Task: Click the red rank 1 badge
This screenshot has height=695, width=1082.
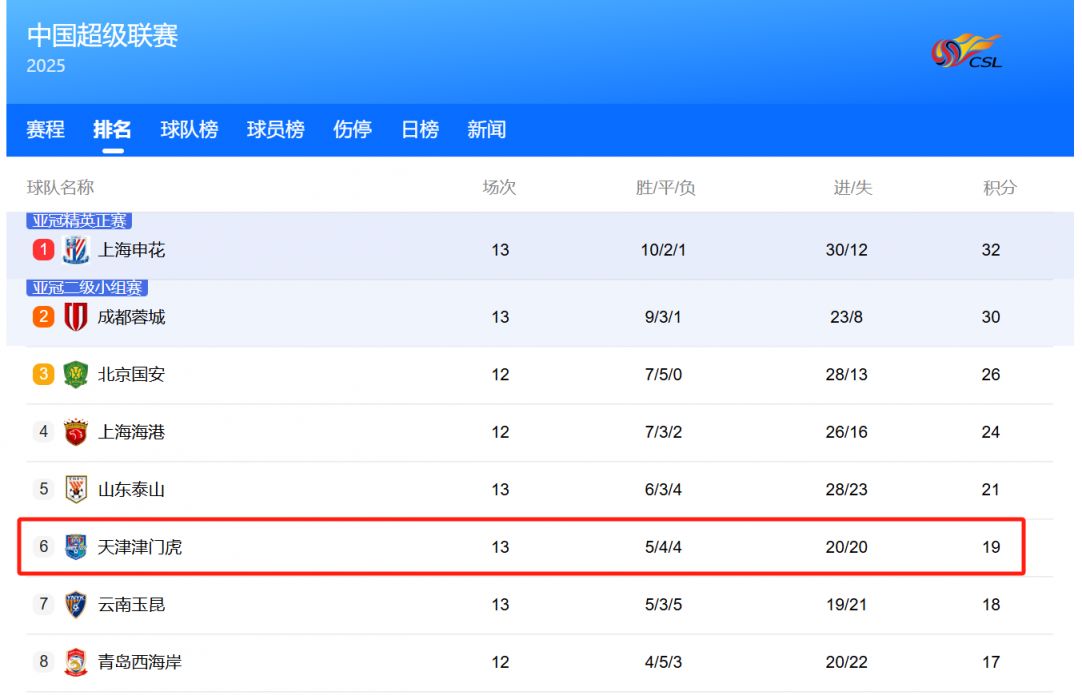Action: click(x=43, y=249)
